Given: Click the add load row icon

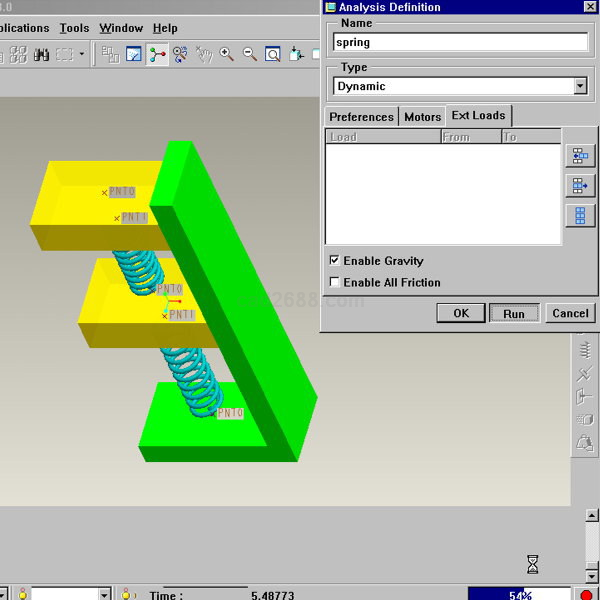Looking at the screenshot, I should [x=580, y=155].
